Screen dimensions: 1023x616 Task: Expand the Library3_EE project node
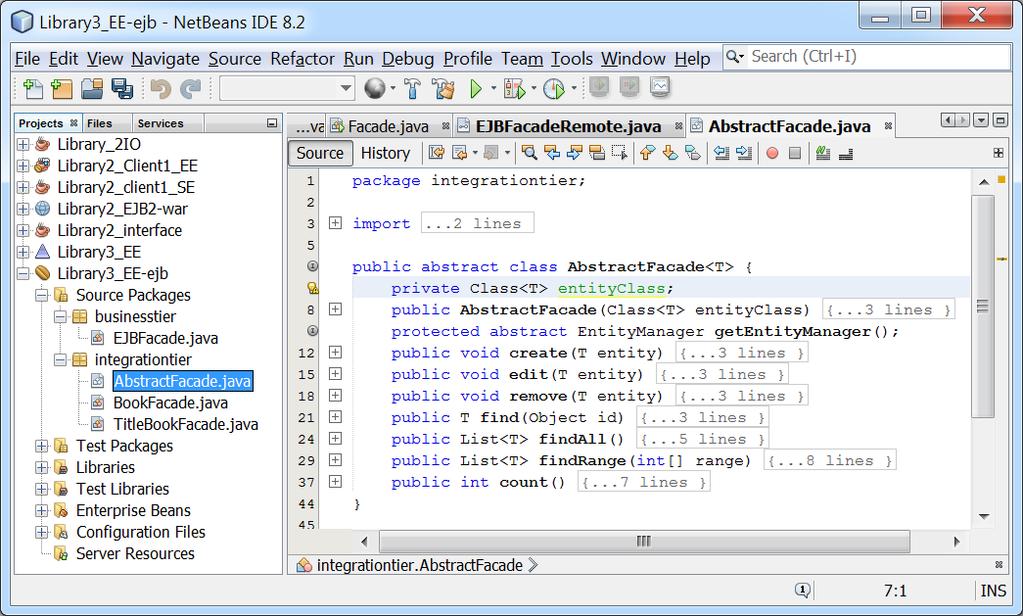(23, 252)
